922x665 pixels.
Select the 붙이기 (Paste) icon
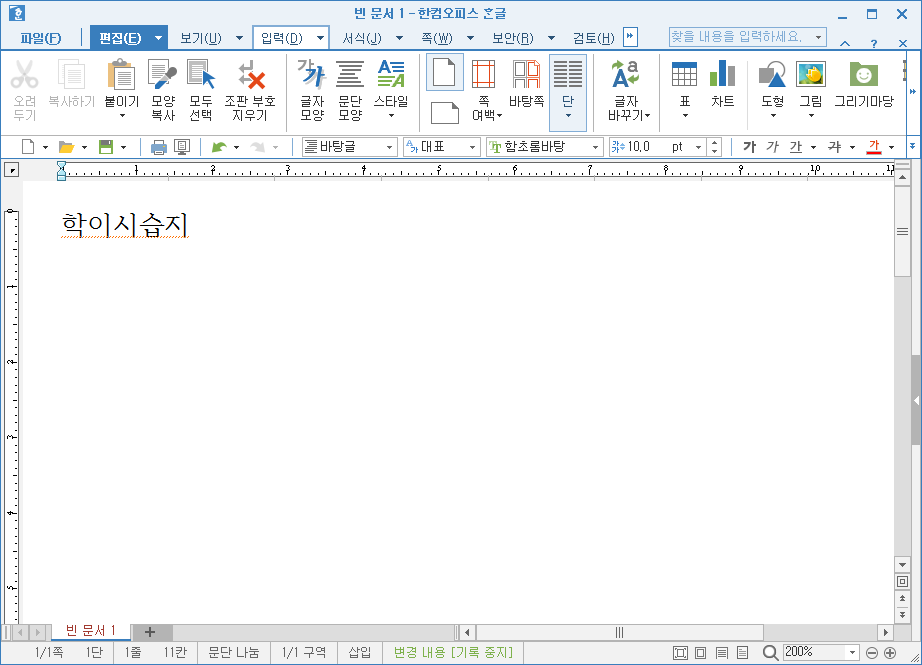coord(121,80)
